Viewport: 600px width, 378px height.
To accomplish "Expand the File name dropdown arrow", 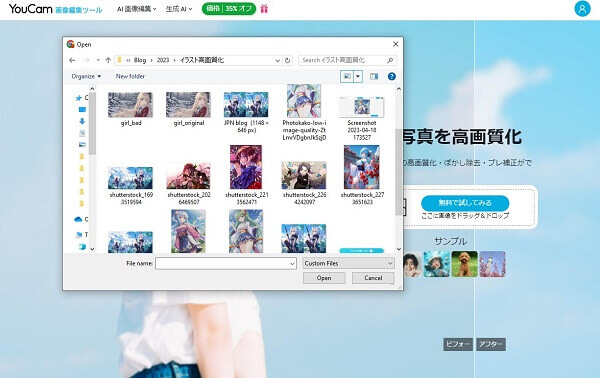I will (x=292, y=264).
